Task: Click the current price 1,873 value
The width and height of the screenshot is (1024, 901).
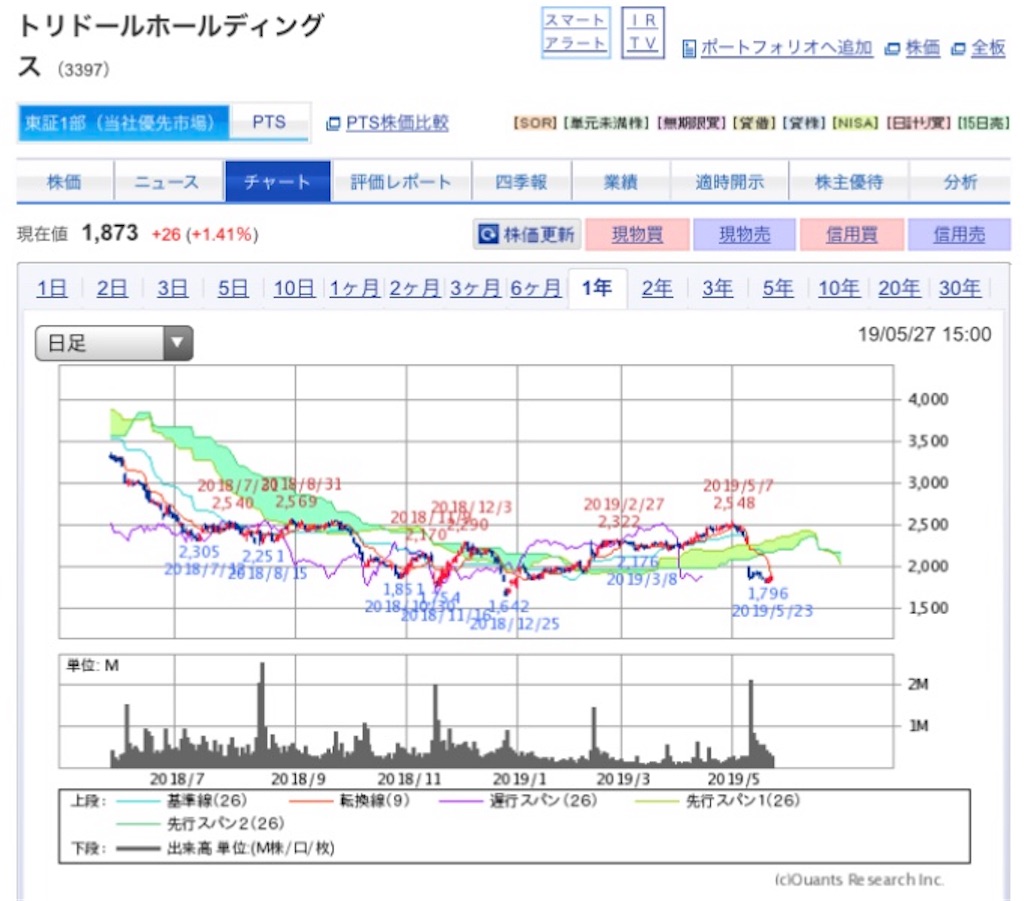Action: click(x=110, y=233)
